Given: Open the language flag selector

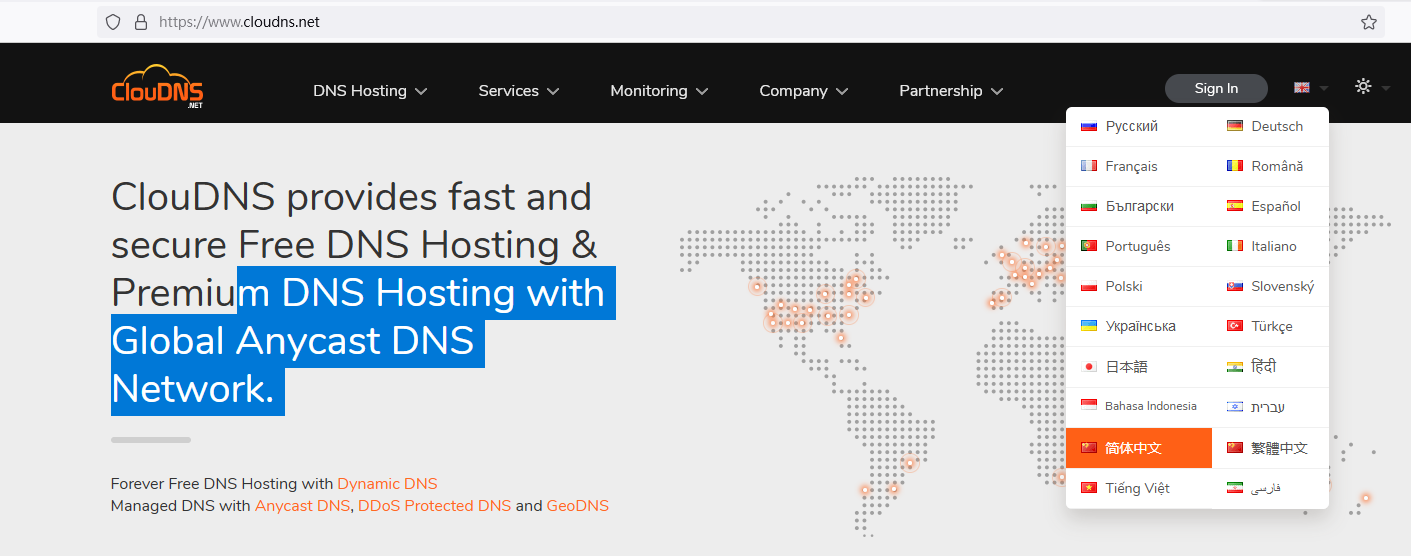Looking at the screenshot, I should coord(1309,88).
